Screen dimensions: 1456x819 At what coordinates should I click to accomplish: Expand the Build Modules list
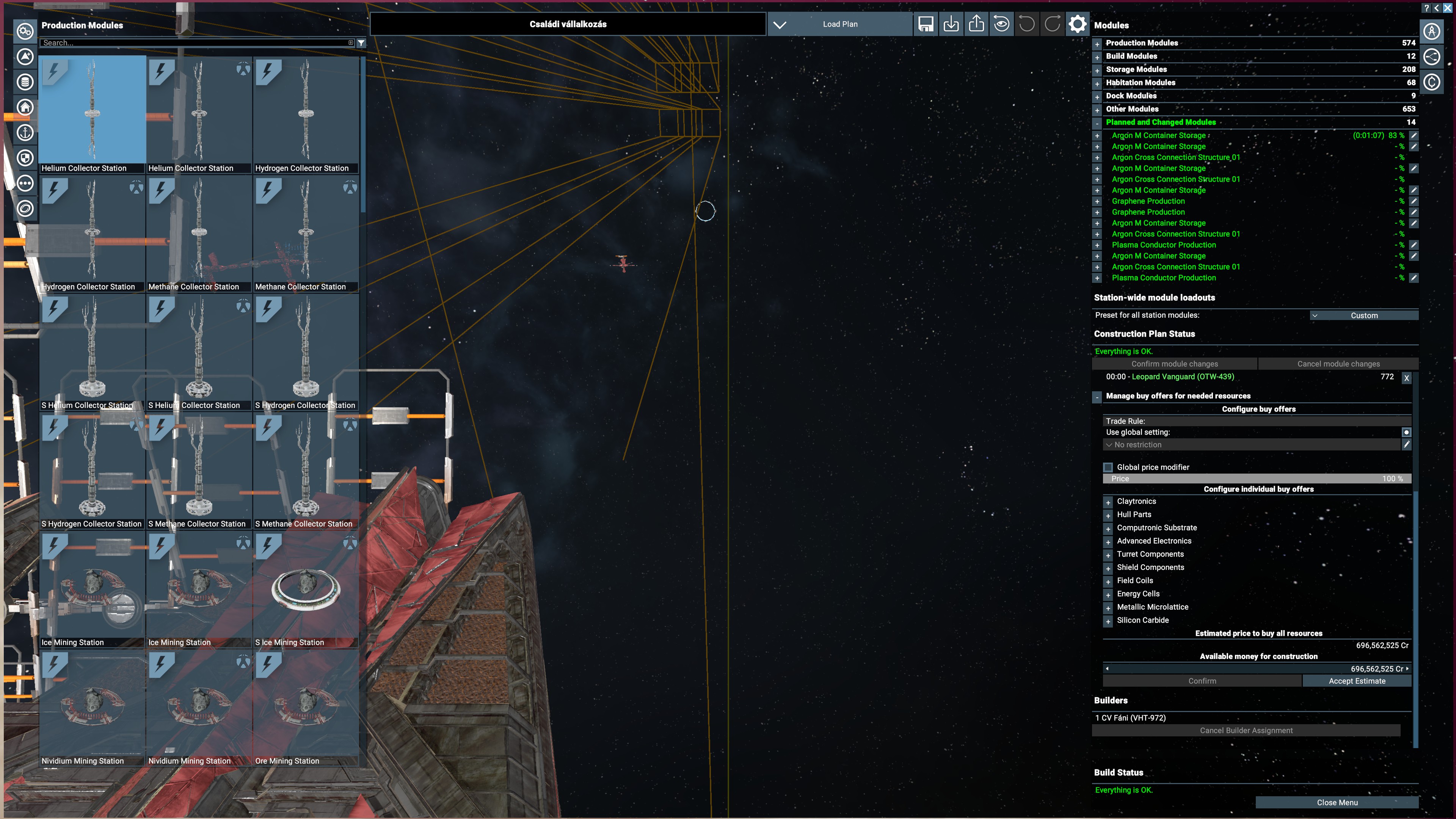click(1097, 57)
